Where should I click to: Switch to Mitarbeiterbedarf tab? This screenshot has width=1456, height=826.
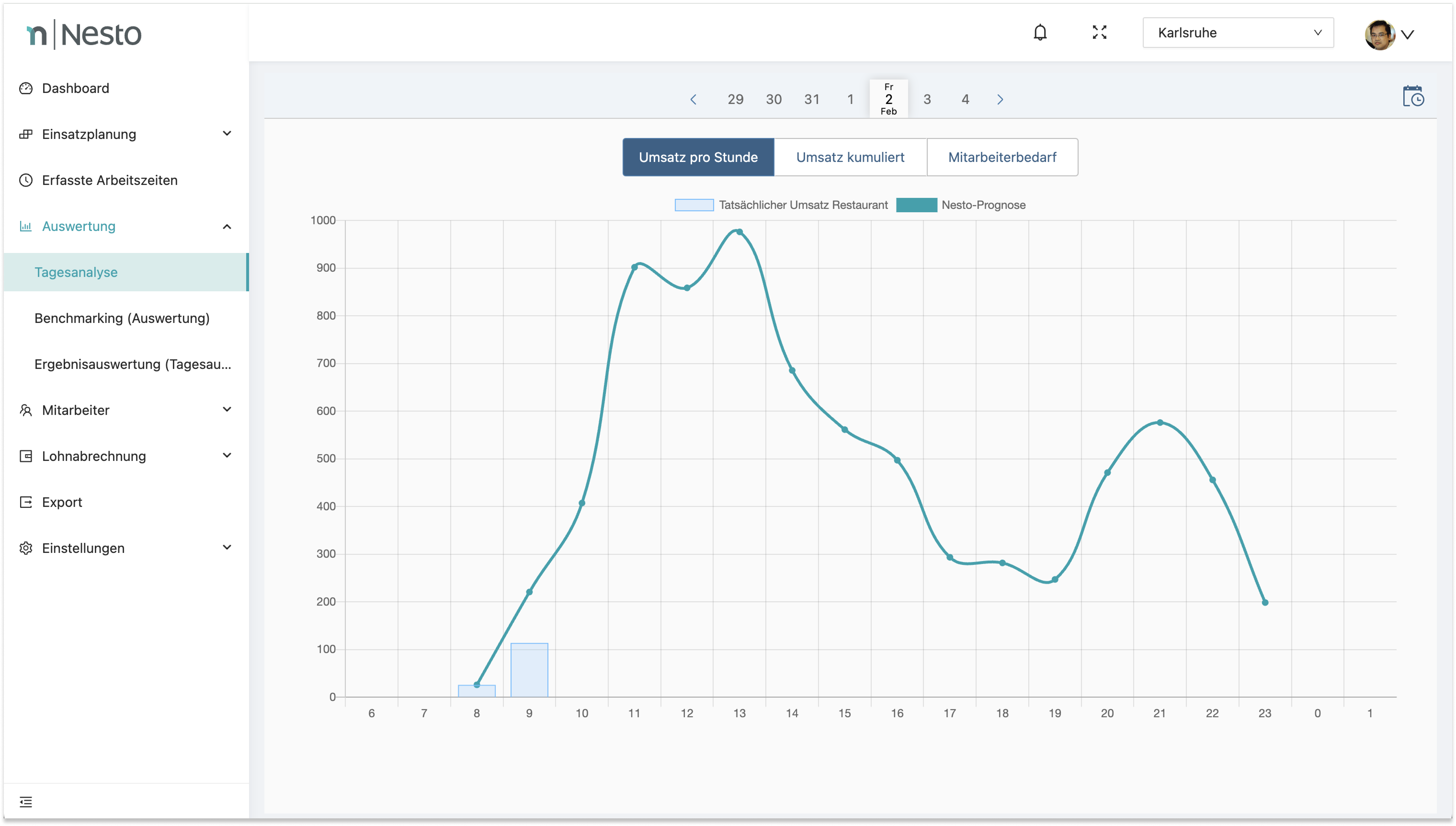(x=1002, y=157)
